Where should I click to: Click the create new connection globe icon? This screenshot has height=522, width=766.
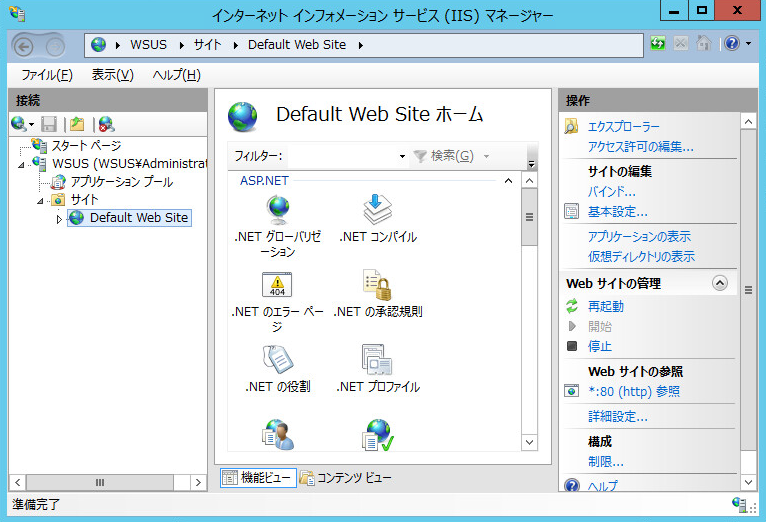[19, 125]
